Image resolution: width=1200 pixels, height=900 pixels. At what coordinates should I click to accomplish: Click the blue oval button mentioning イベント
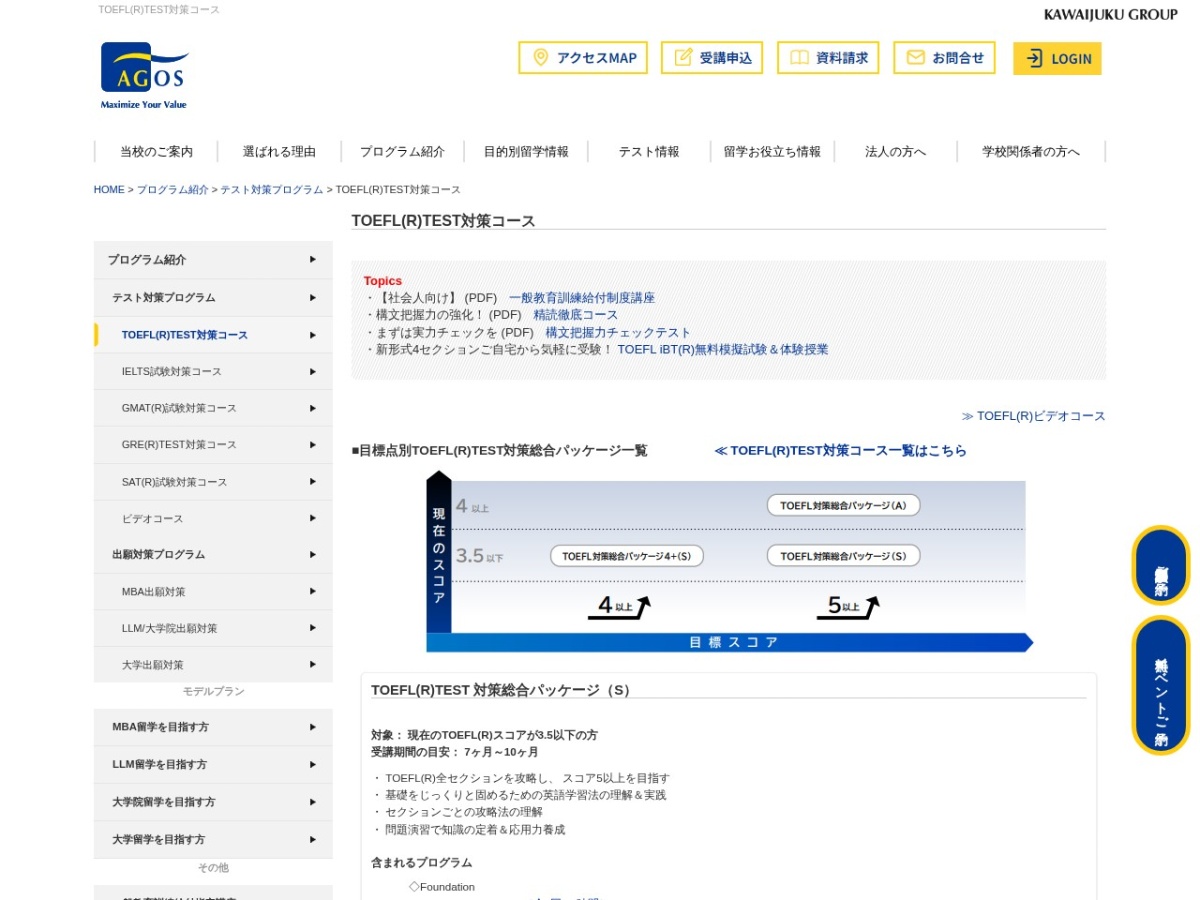tap(1161, 685)
